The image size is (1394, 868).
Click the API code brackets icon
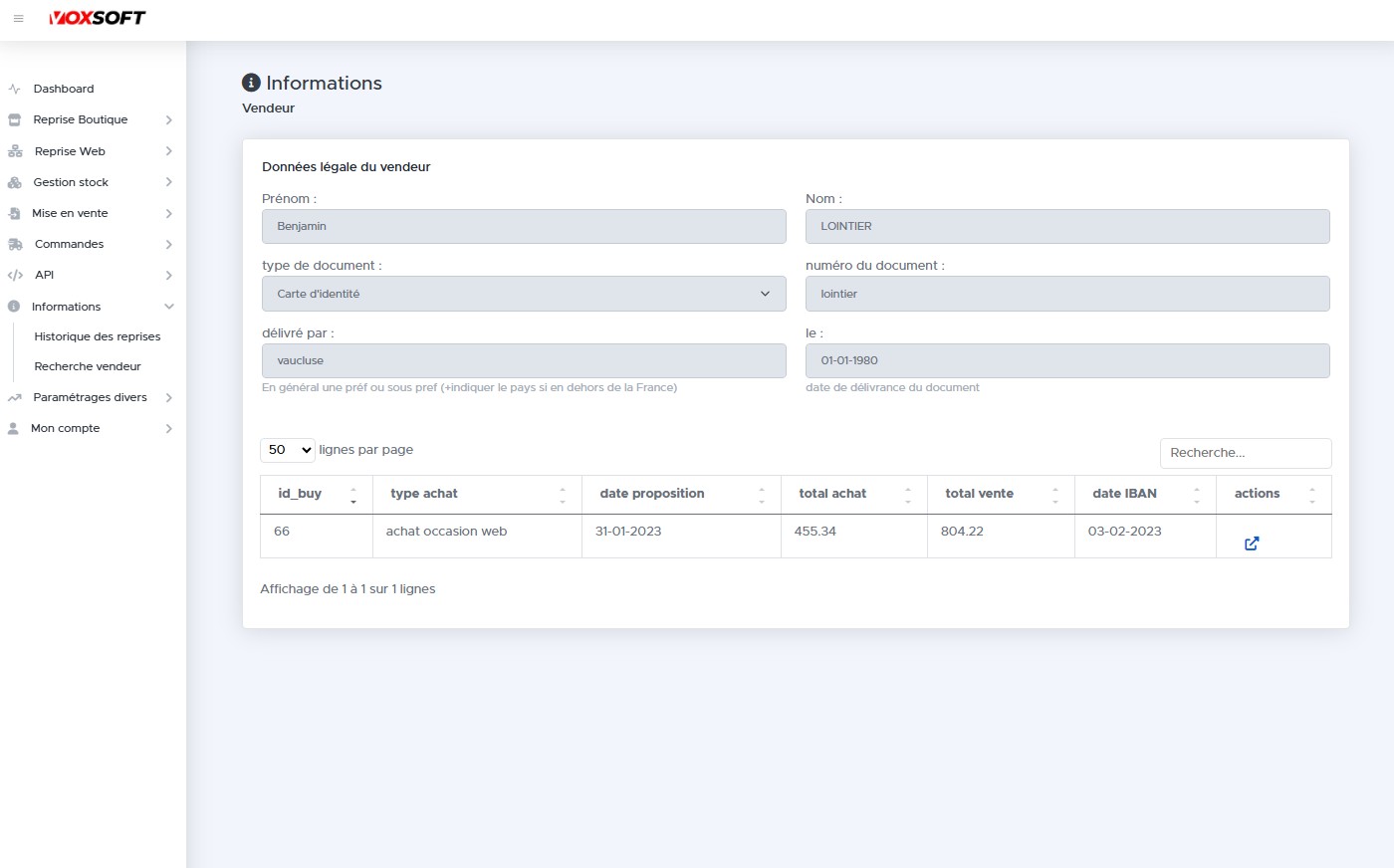click(15, 275)
